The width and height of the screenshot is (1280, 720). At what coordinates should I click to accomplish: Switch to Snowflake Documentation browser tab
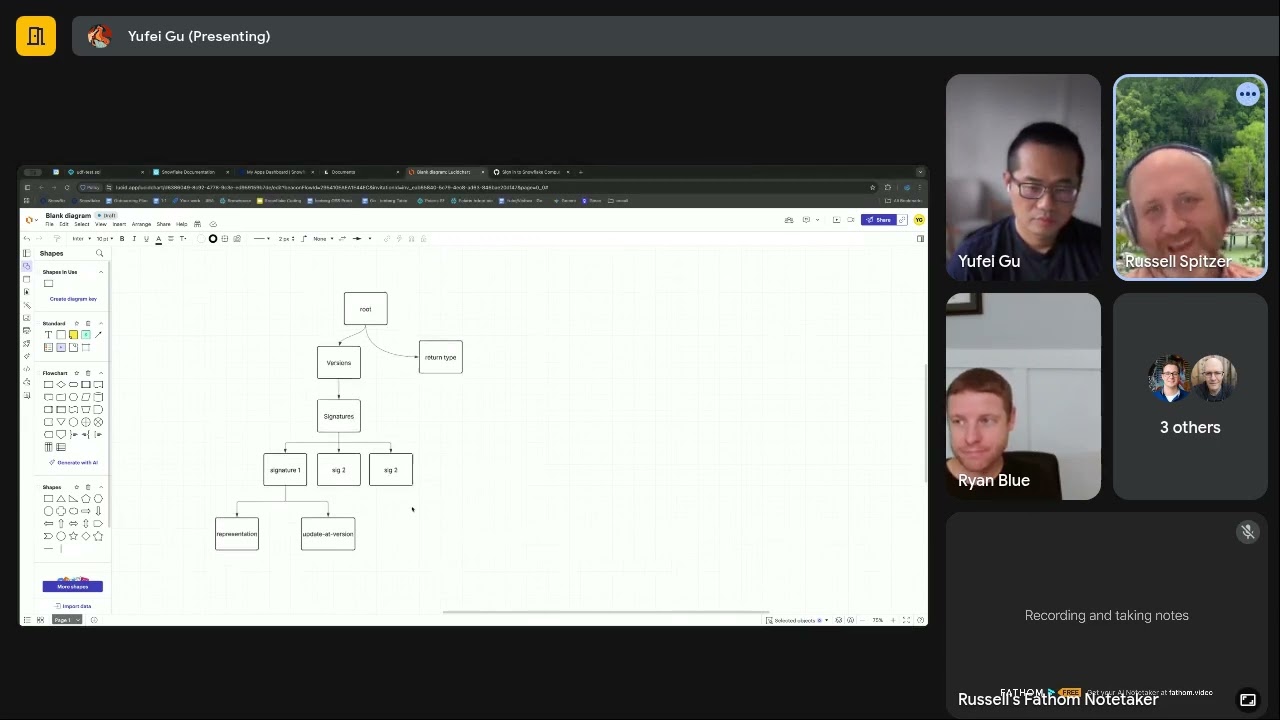pyautogui.click(x=186, y=172)
